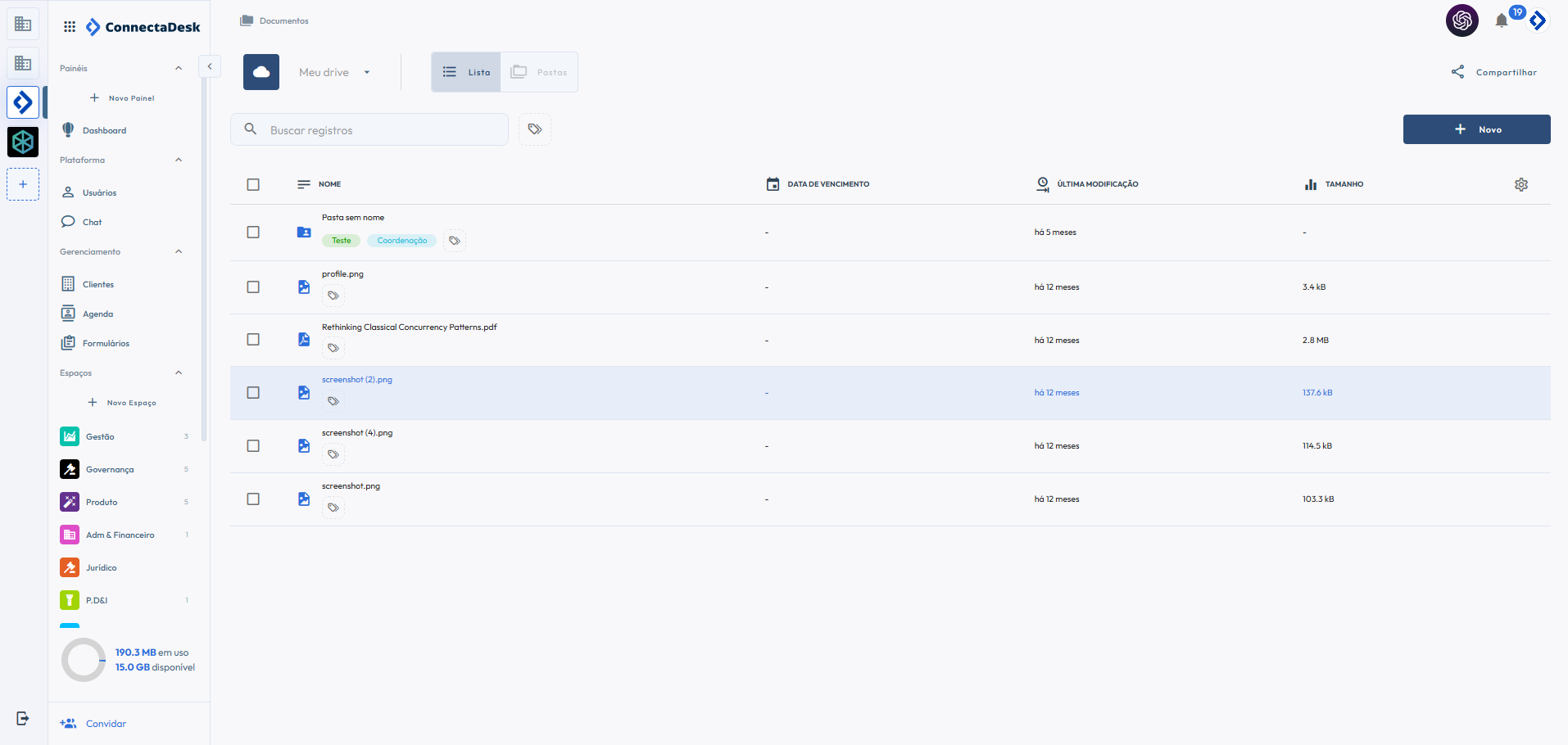Viewport: 1568px width, 745px height.
Task: Check the select-all checkbox in header
Action: 253,184
